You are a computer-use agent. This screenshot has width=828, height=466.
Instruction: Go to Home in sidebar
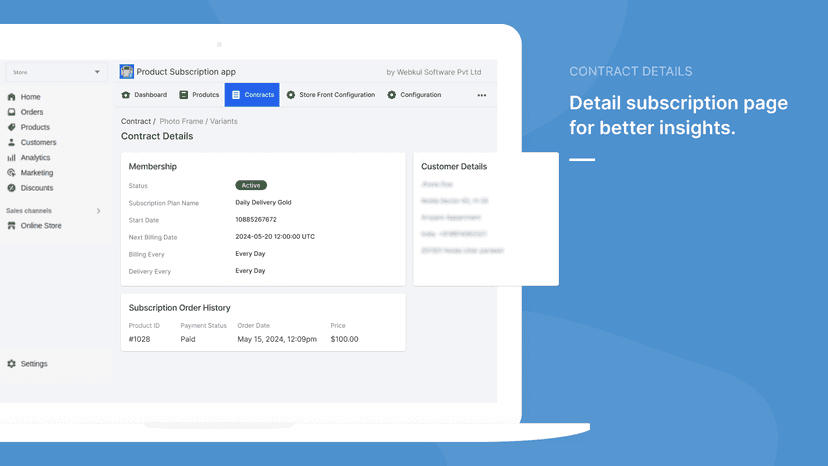tap(30, 97)
